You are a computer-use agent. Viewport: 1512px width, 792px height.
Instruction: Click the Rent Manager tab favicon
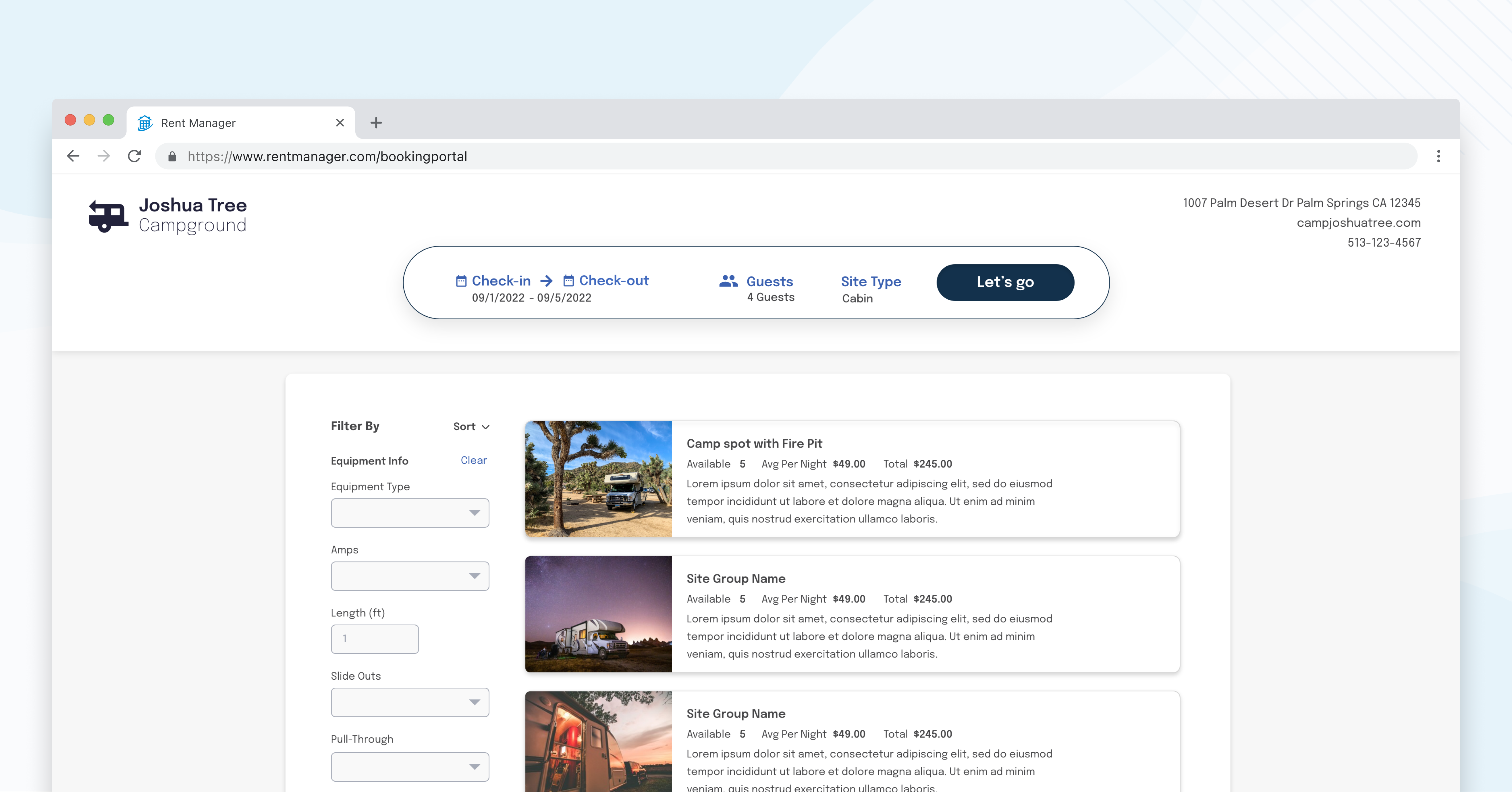click(145, 123)
